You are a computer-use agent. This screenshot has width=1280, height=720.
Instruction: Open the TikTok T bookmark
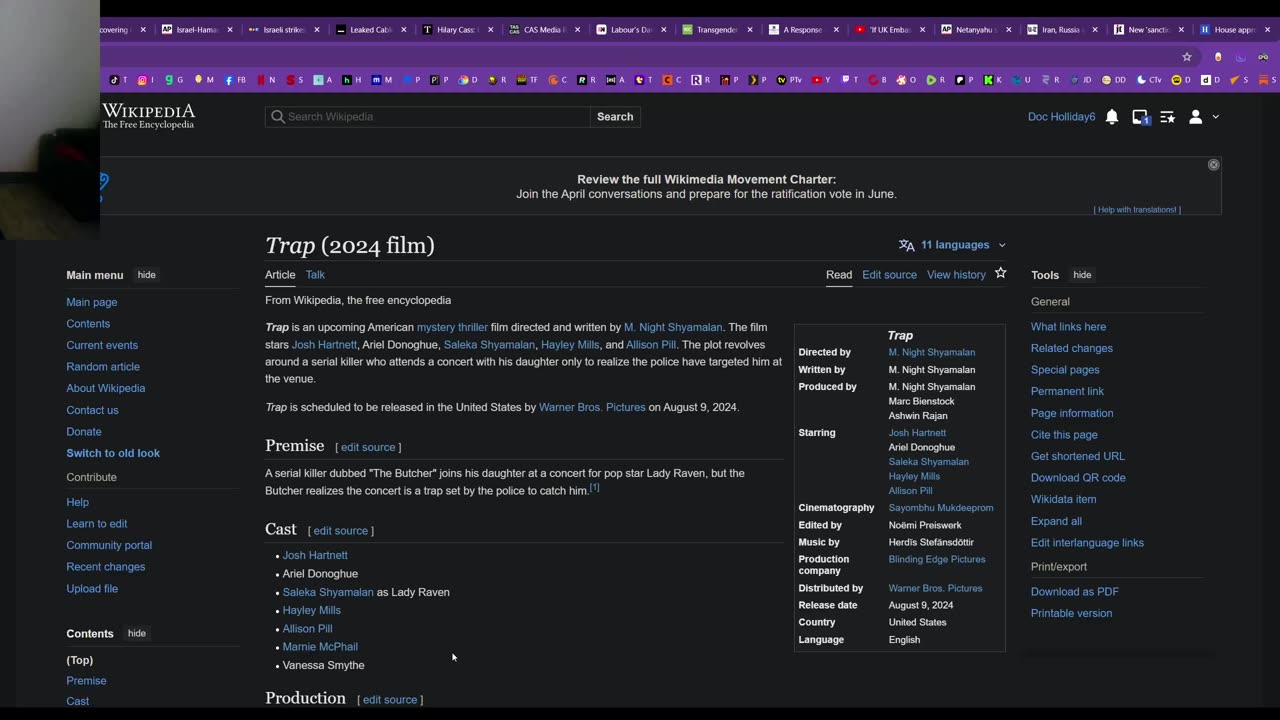pos(118,80)
